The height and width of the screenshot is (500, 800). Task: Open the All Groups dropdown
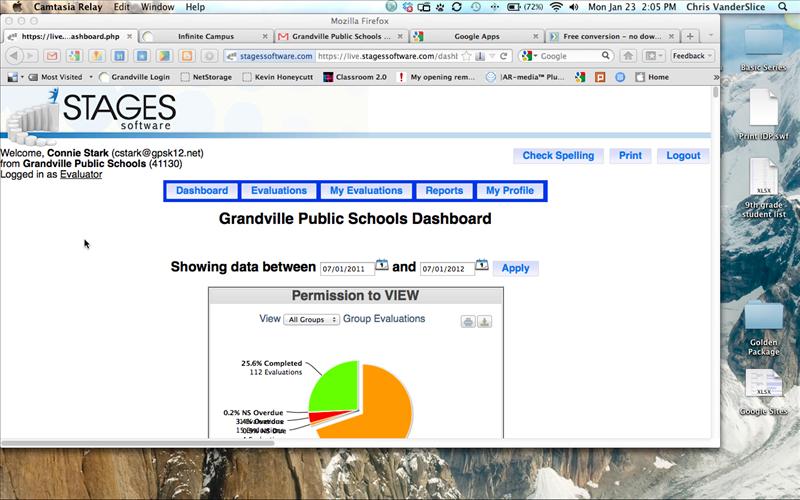(x=311, y=319)
